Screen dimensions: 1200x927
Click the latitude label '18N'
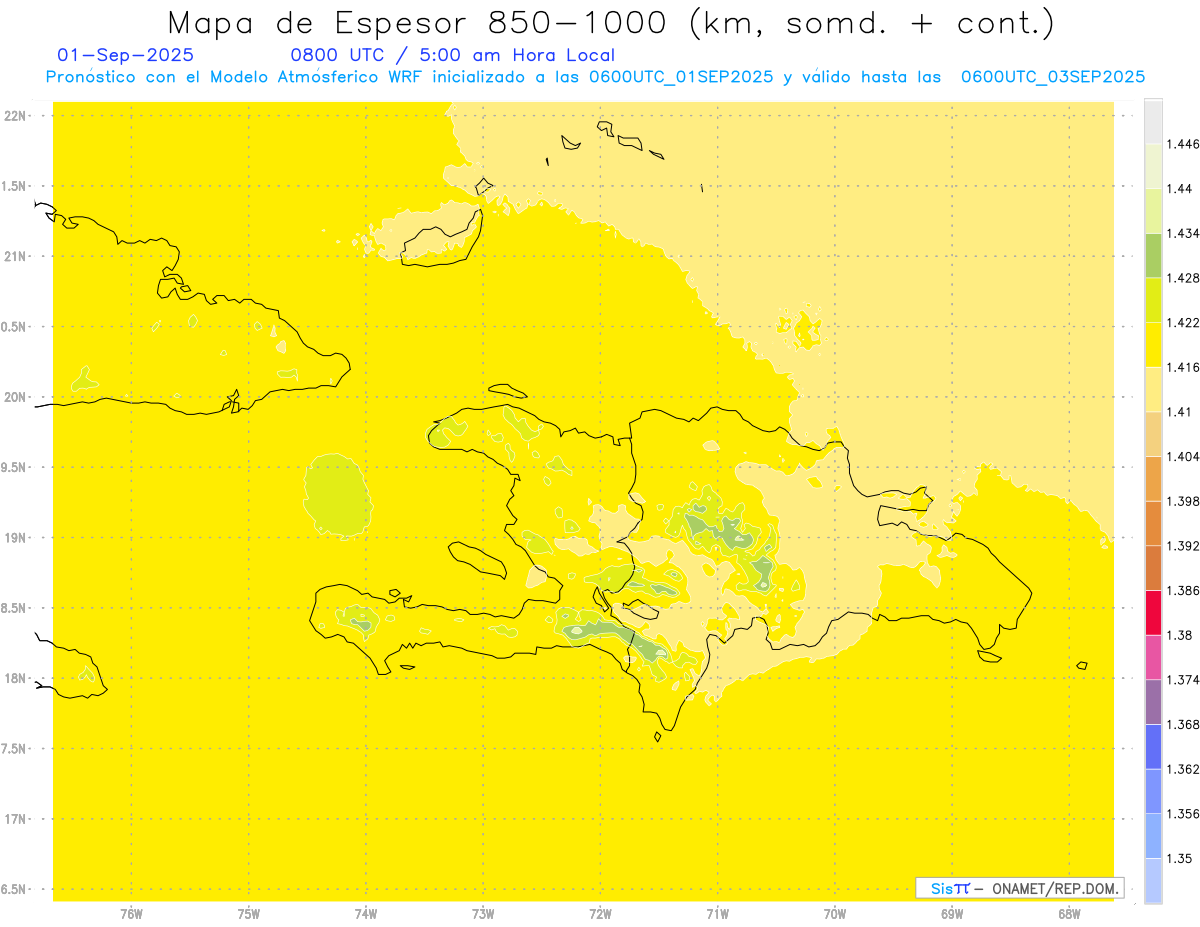pos(17,678)
